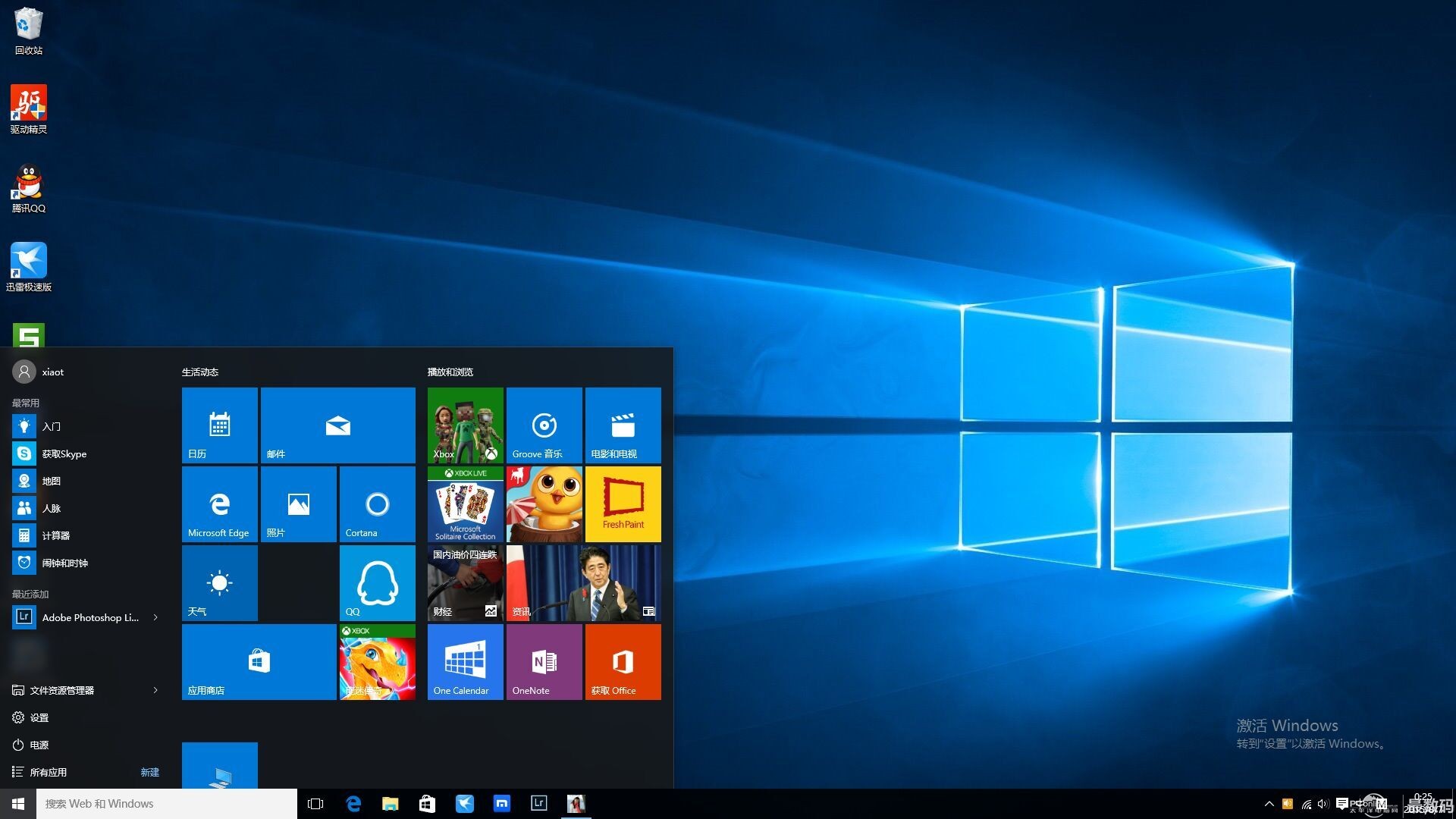
Task: Open the Photos (照片) tile
Action: click(x=298, y=504)
